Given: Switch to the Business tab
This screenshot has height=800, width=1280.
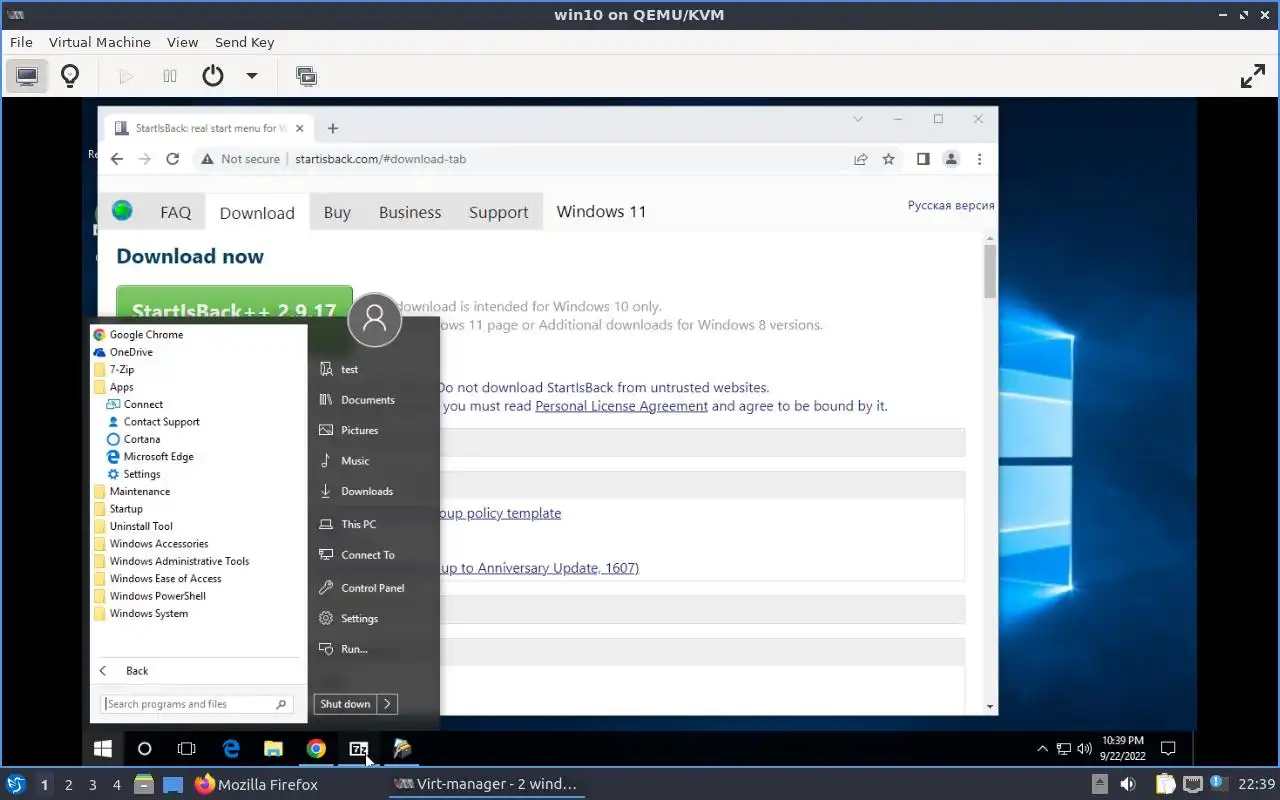Looking at the screenshot, I should pos(410,212).
